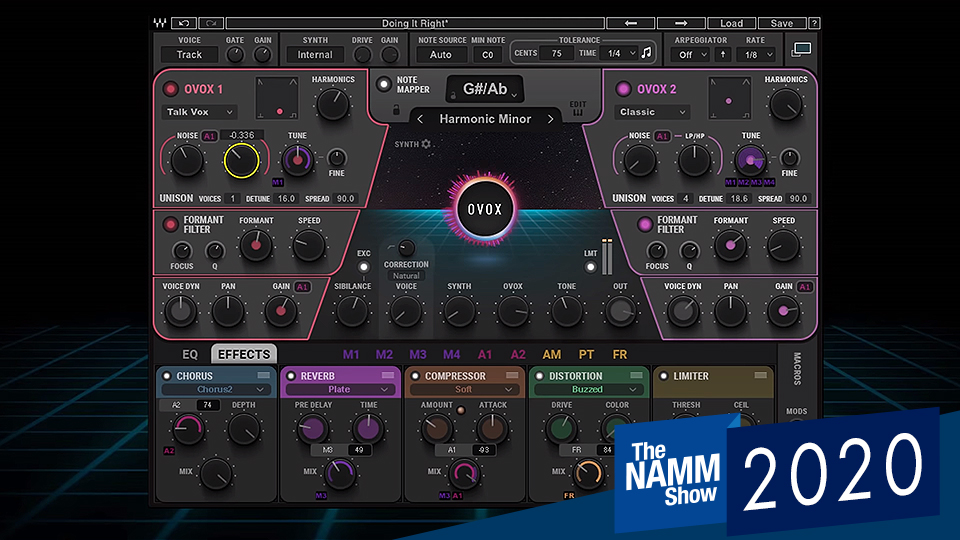Toggle OVOX 2 power button
960x540 pixels.
[623, 89]
